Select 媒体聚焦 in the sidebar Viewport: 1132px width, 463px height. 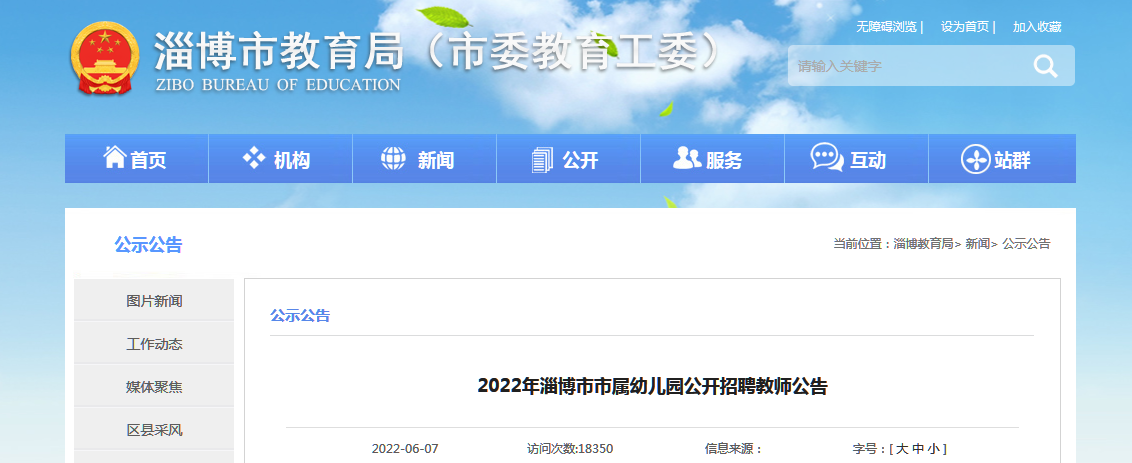[154, 387]
